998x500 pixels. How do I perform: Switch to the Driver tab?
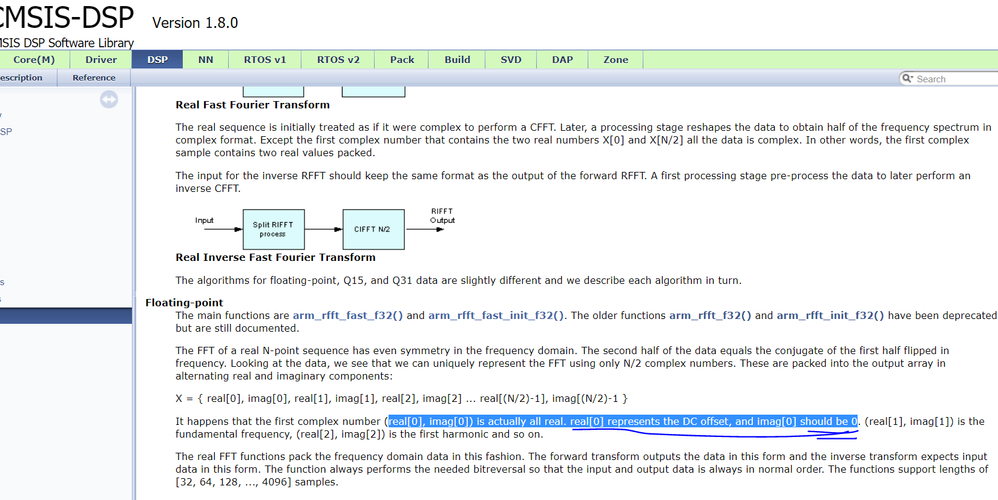[x=101, y=60]
